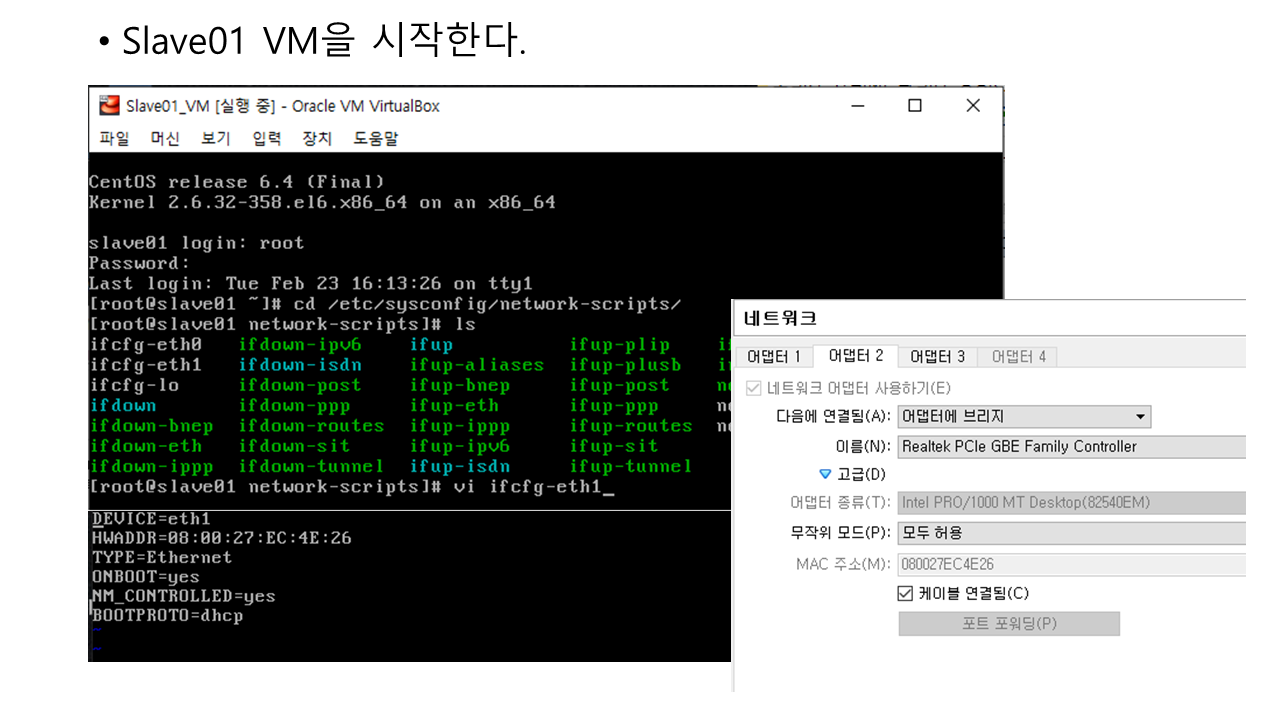Open the 보기 menu
The width and height of the screenshot is (1280, 720).
(x=215, y=139)
